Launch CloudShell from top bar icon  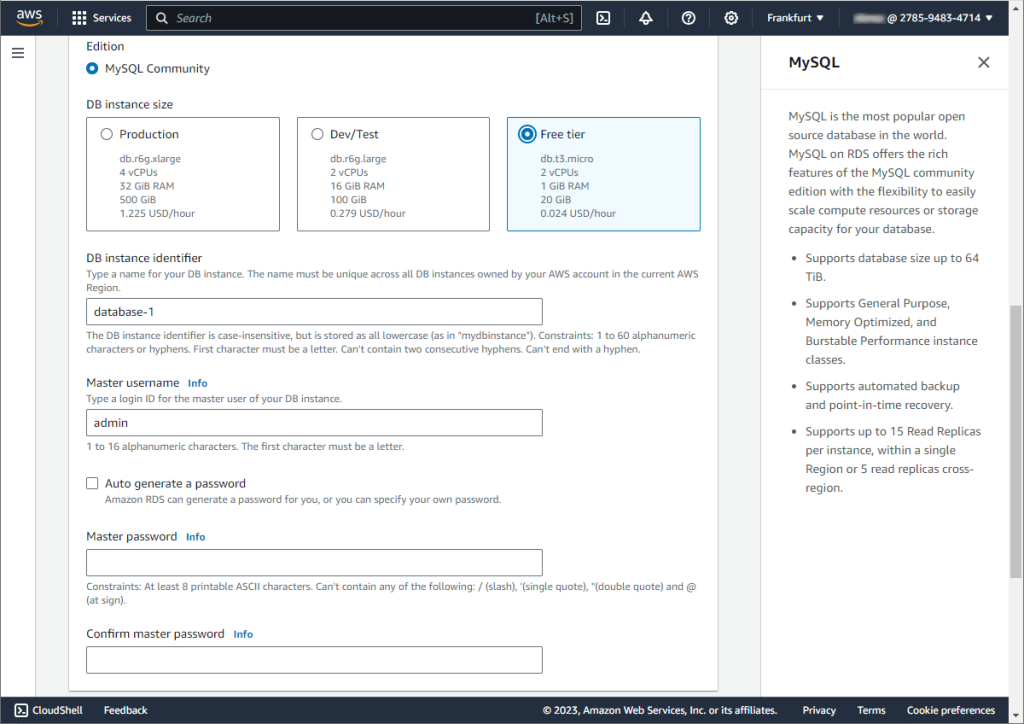pyautogui.click(x=603, y=18)
